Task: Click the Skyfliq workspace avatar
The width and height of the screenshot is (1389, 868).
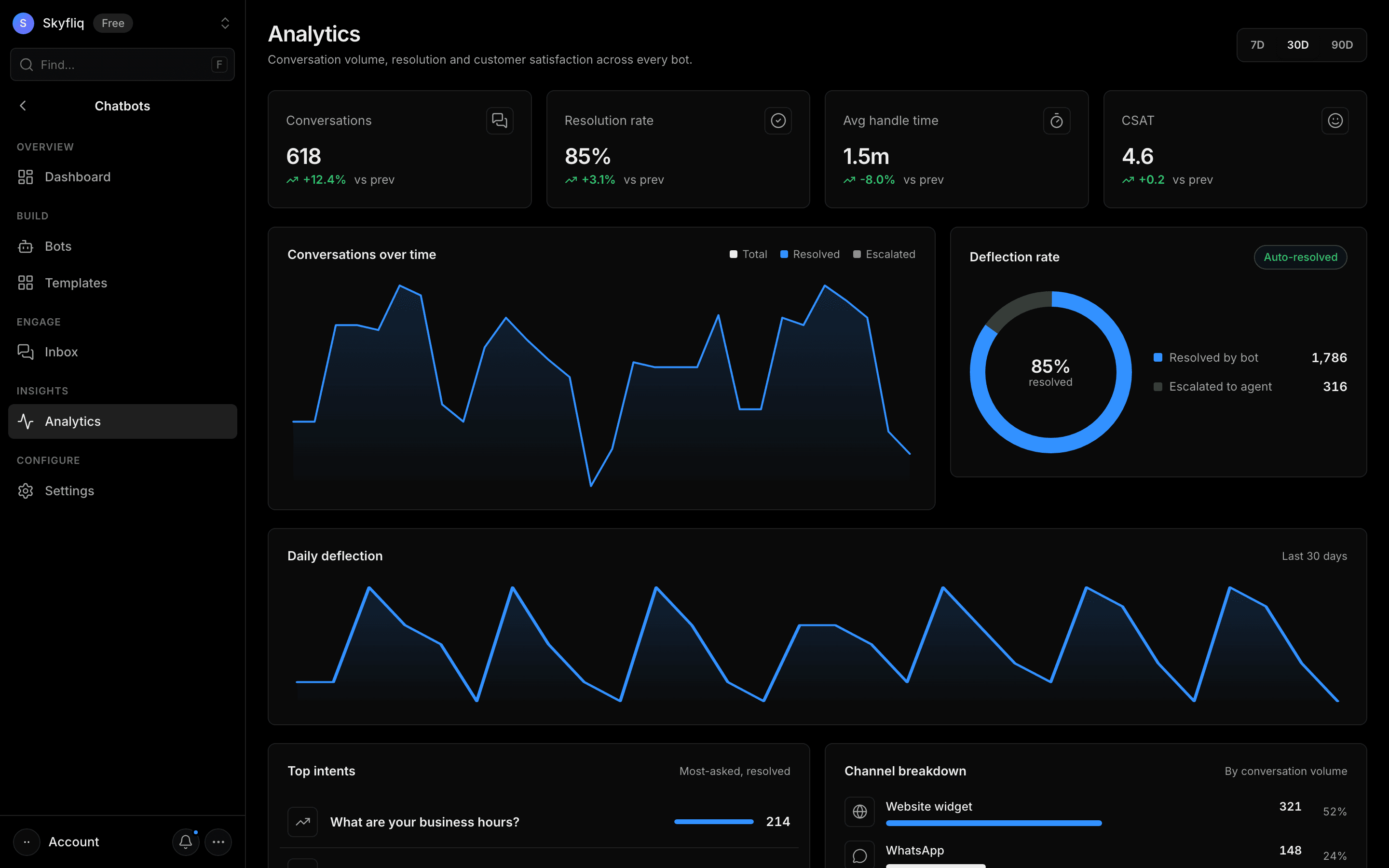Action: tap(23, 23)
